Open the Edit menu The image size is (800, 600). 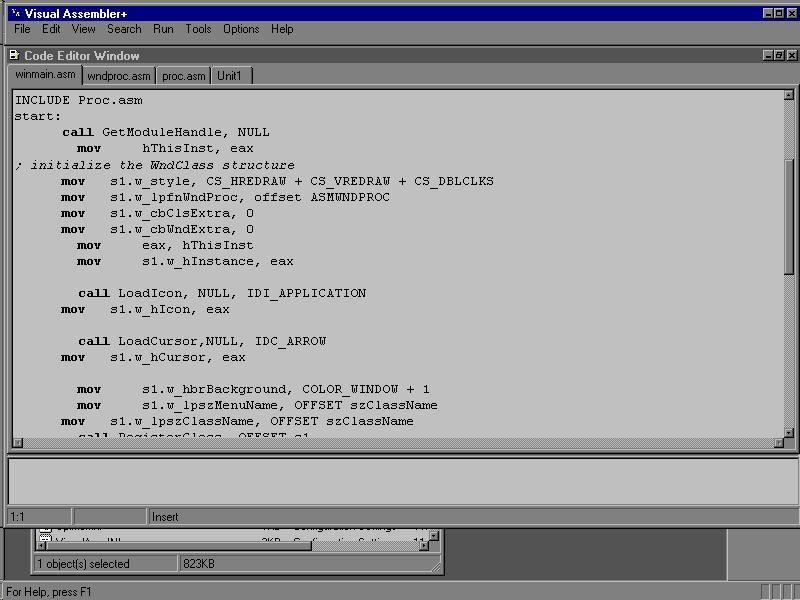tap(51, 29)
